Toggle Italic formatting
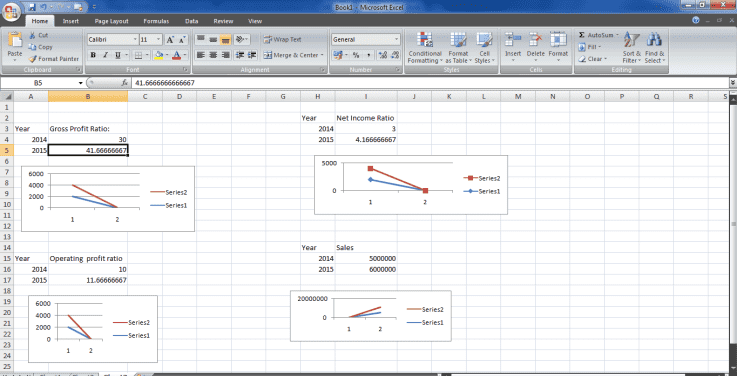This screenshot has height=376, width=737. click(x=105, y=55)
